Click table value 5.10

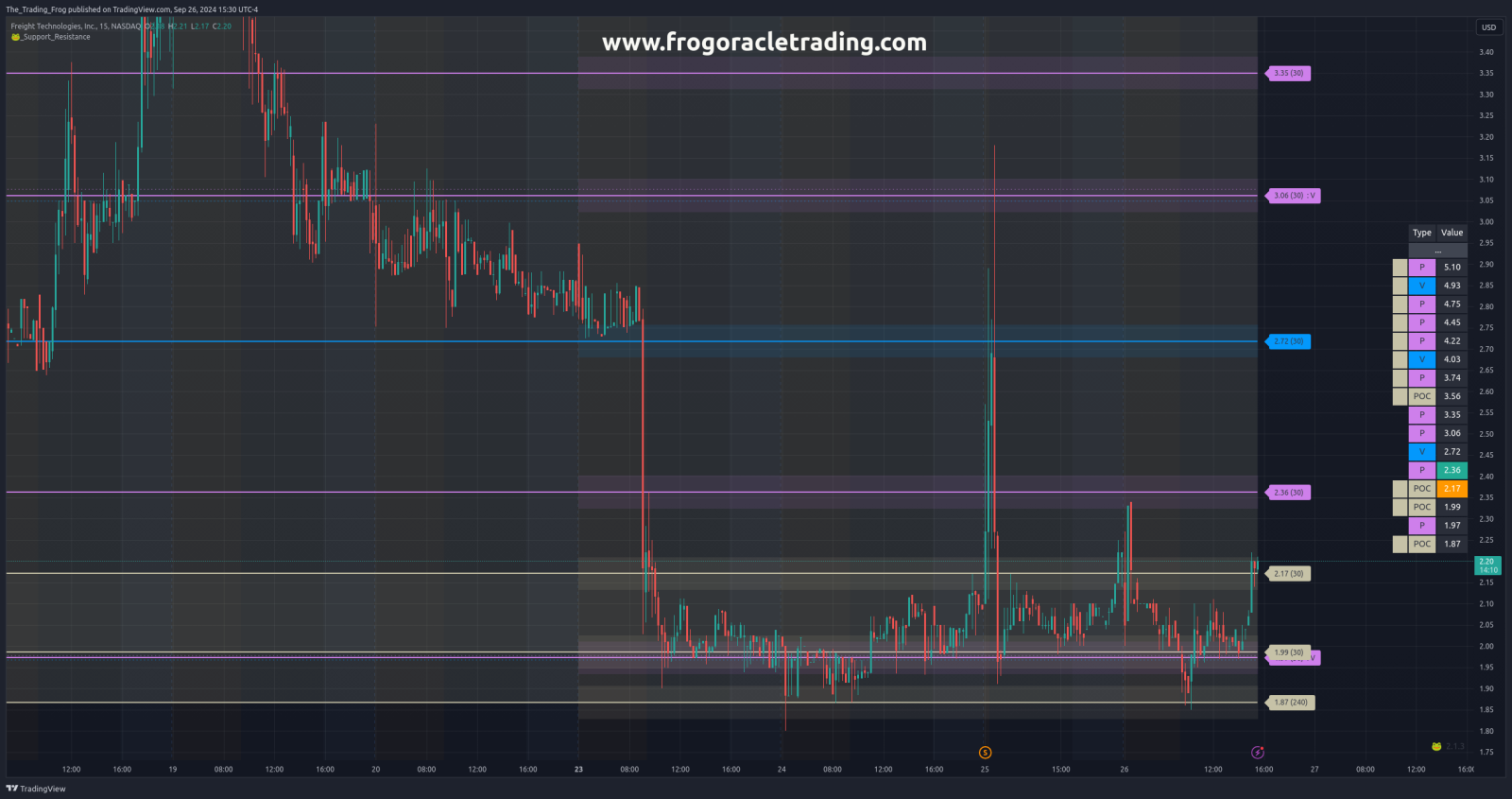(1452, 268)
